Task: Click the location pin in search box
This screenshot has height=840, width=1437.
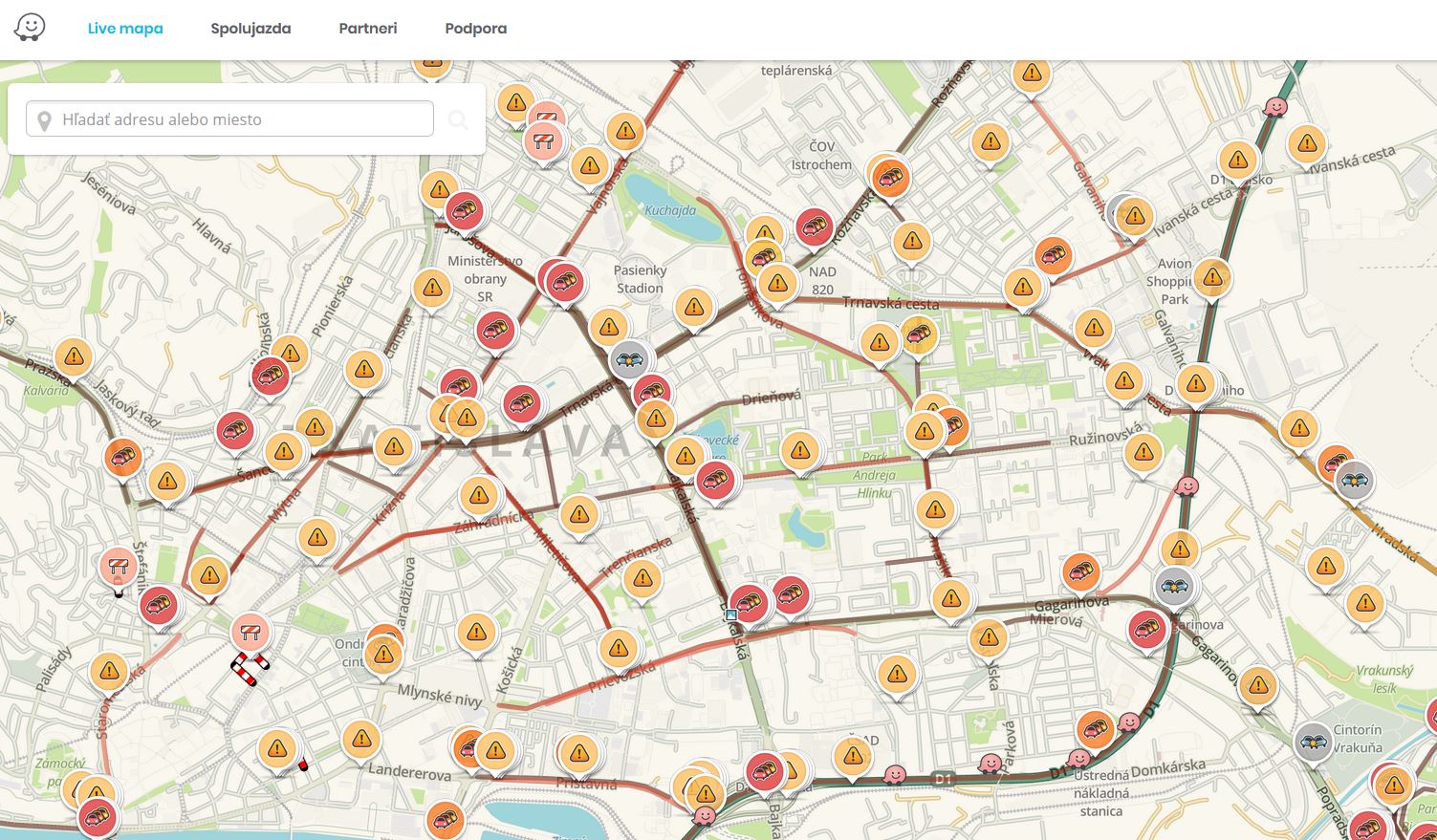Action: coord(43,120)
